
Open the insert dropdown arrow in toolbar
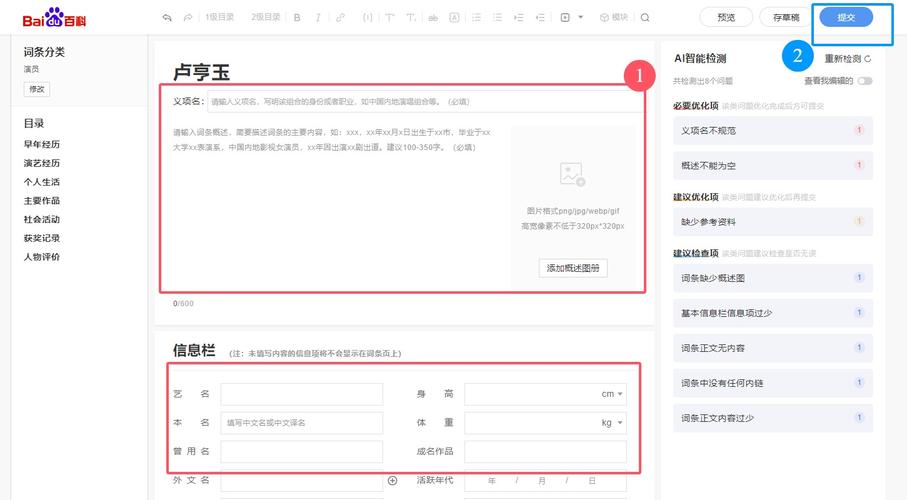pyautogui.click(x=581, y=17)
